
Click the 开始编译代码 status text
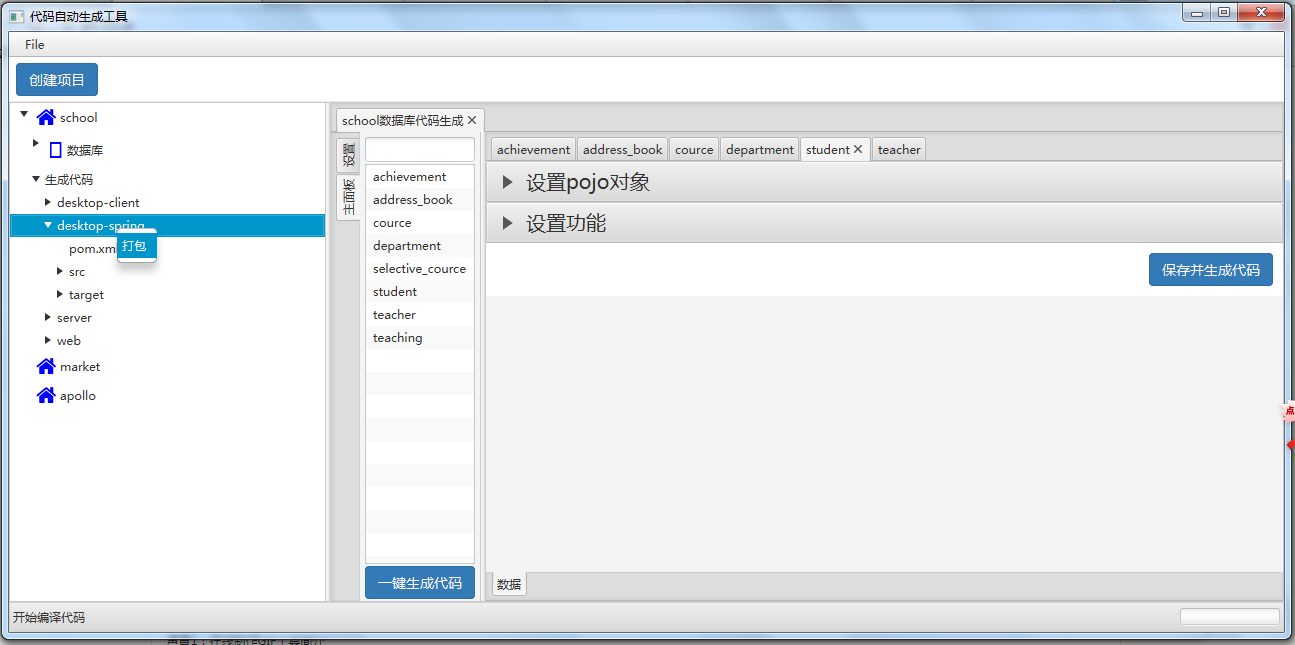pos(49,617)
